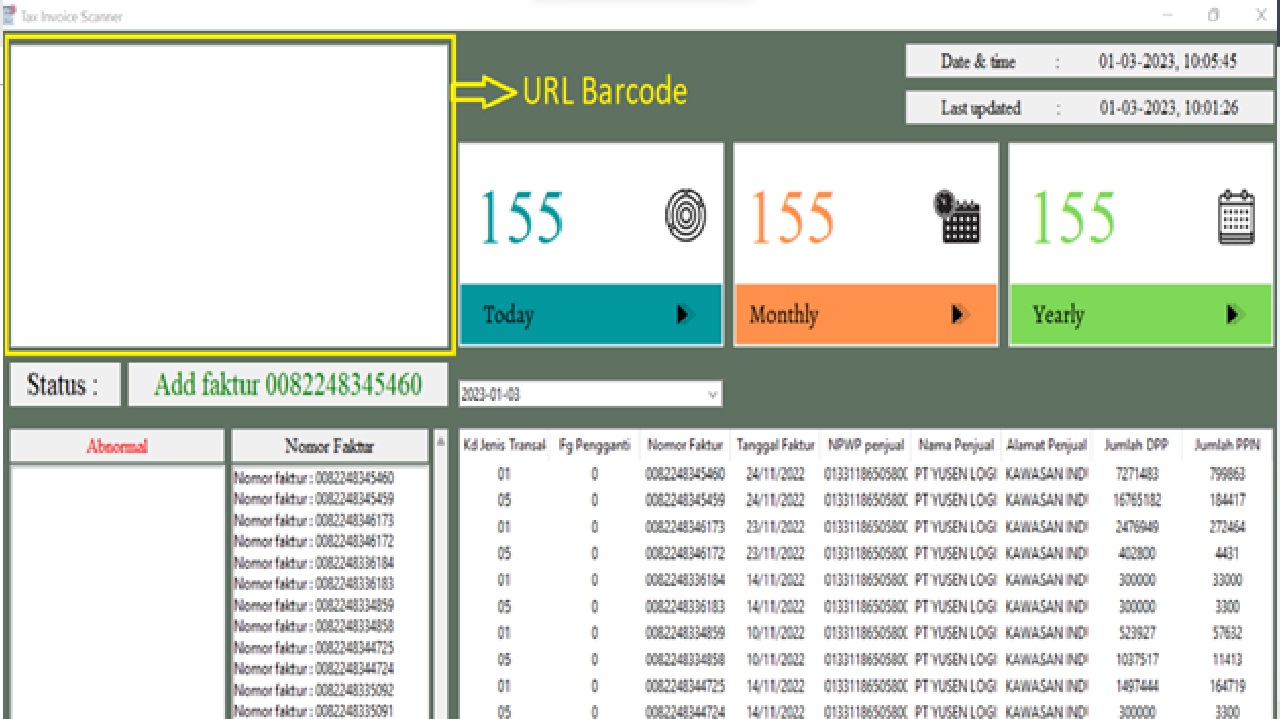
Task: Click the Tanggal Faktur column header
Action: [775, 446]
